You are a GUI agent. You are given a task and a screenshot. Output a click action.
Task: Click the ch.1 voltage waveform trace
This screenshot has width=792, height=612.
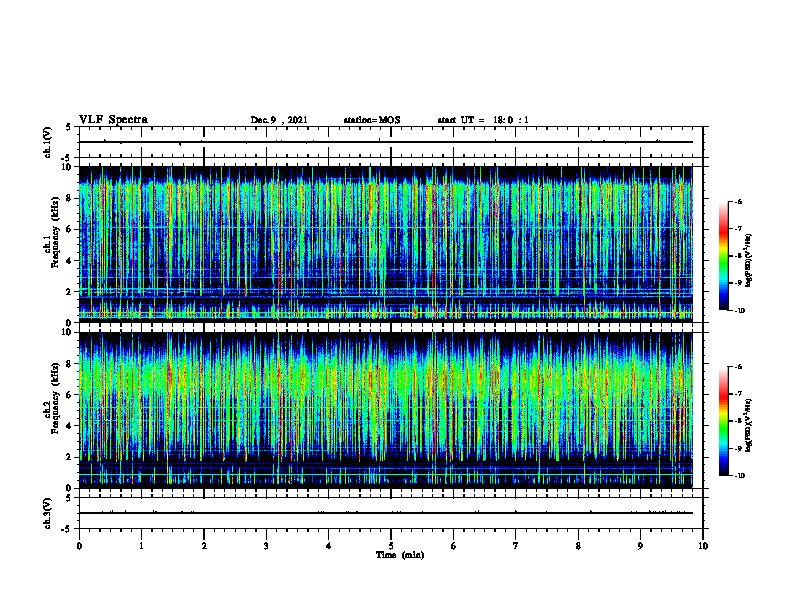tap(385, 142)
